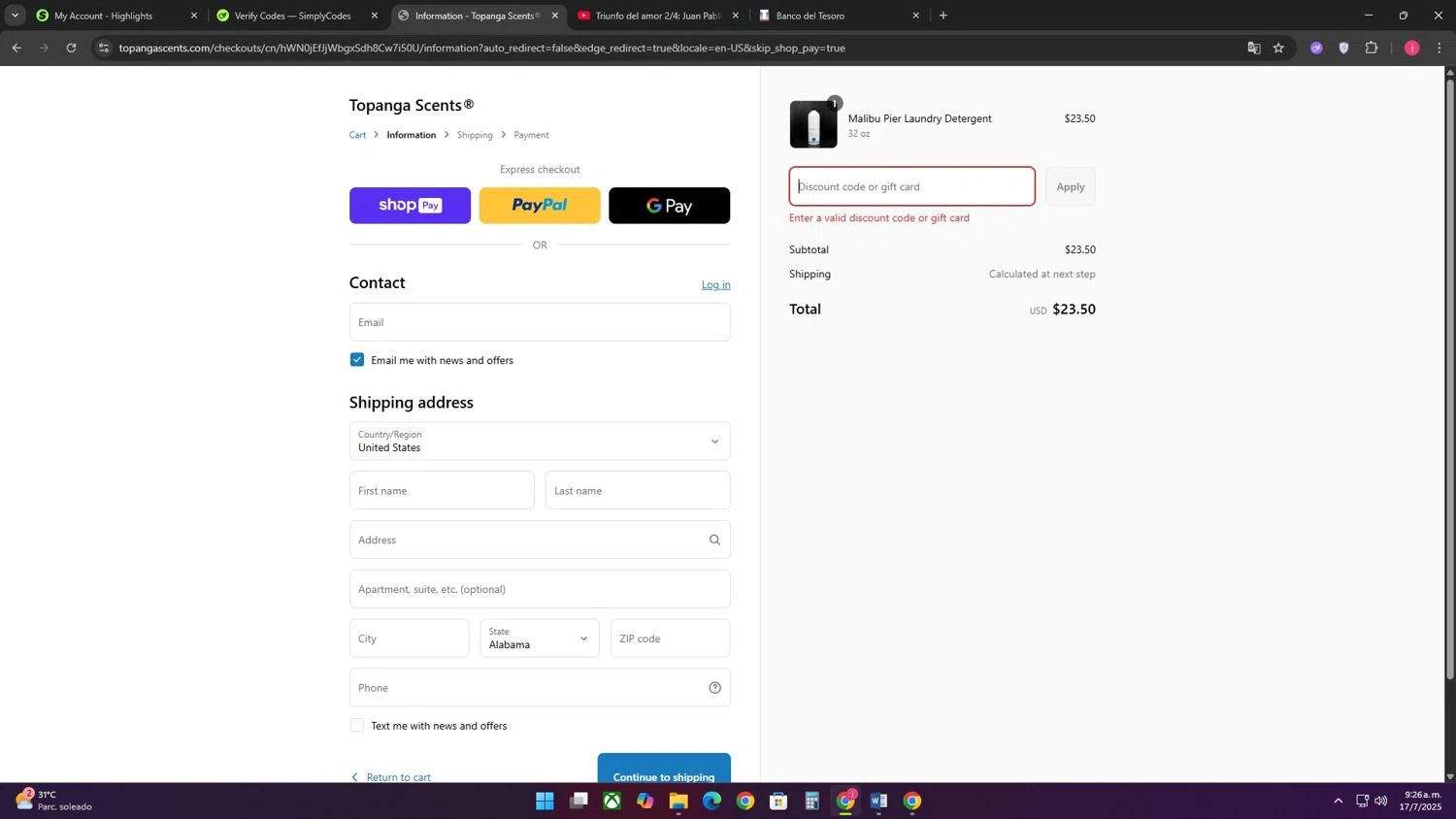Click the Apartment, suite field
Screen dimensions: 1456x819
point(540,589)
